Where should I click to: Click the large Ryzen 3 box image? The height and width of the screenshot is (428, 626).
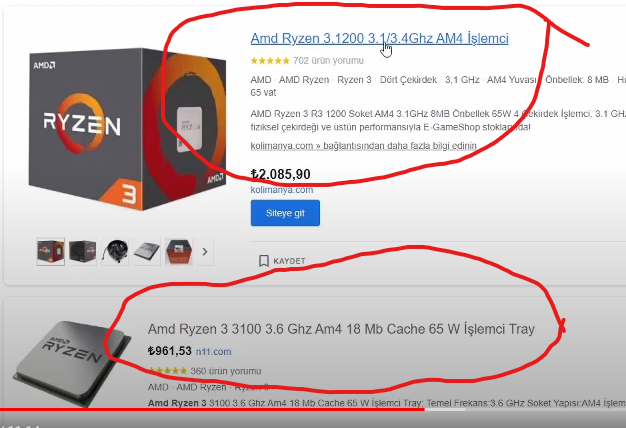pyautogui.click(x=128, y=129)
